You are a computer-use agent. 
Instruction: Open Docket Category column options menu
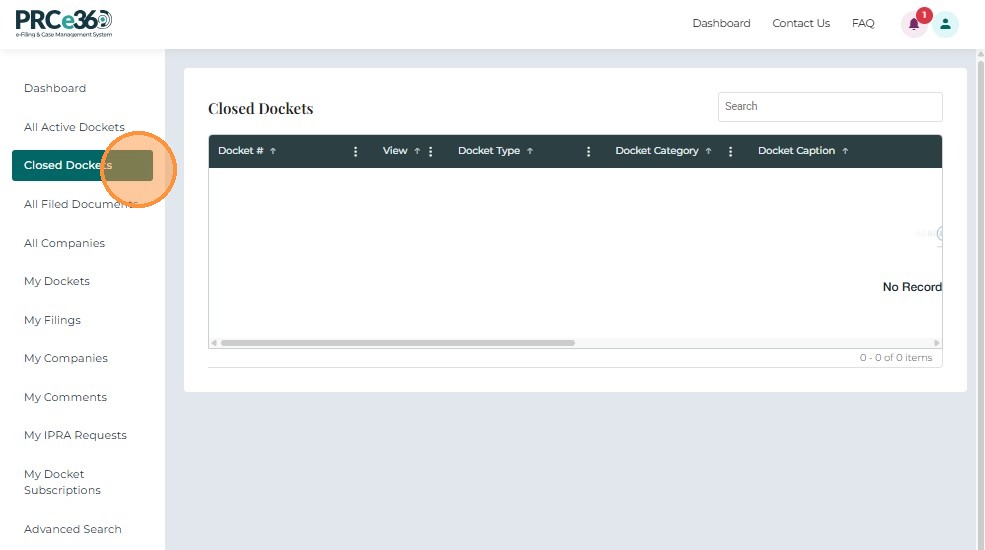(x=730, y=151)
